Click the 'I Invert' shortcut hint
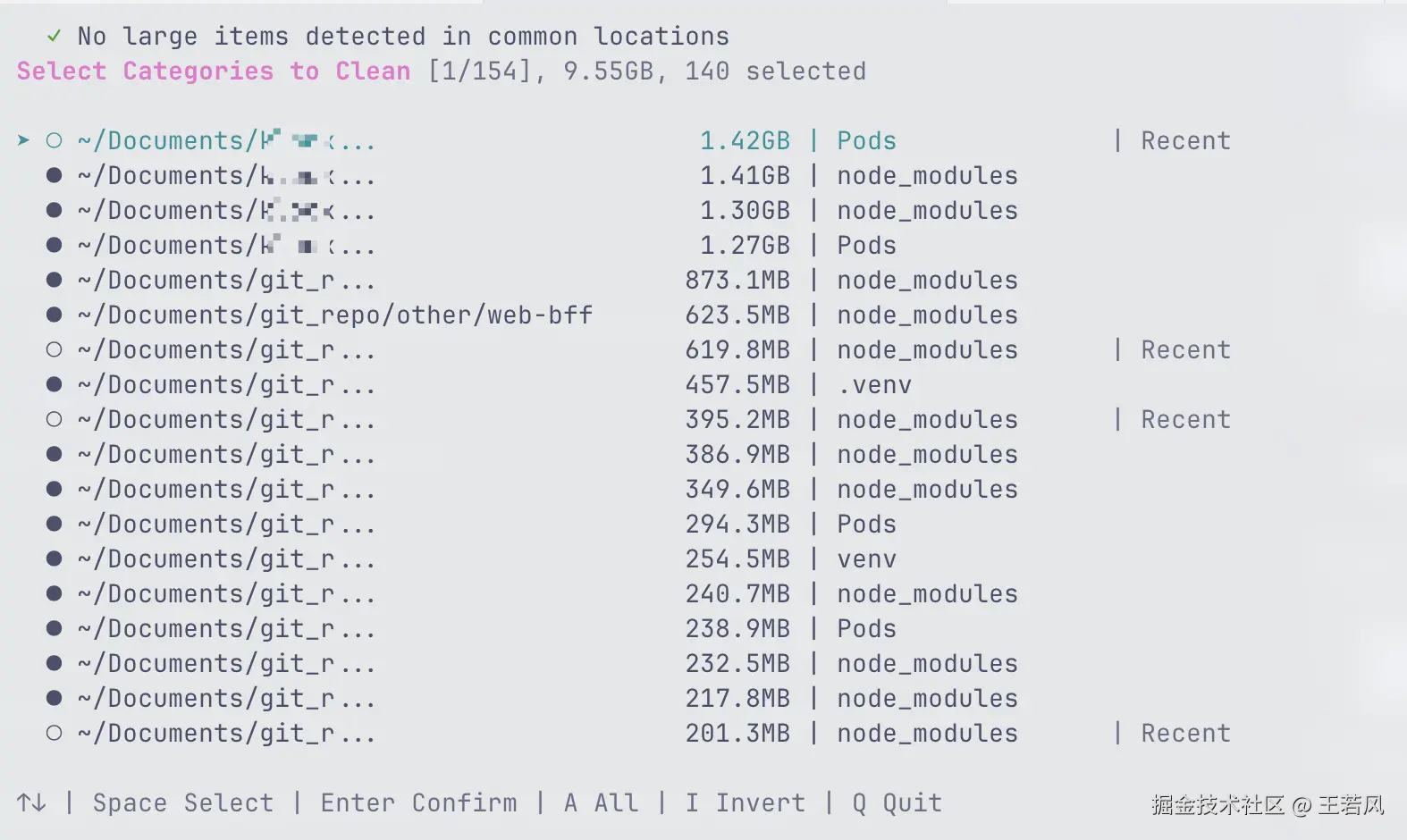Viewport: 1407px width, 840px height. coord(746,802)
